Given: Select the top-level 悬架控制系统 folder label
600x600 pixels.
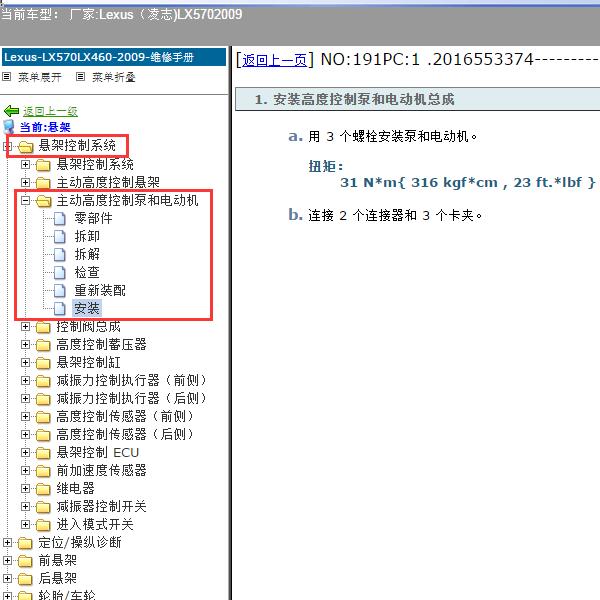Looking at the screenshot, I should click(x=77, y=145).
